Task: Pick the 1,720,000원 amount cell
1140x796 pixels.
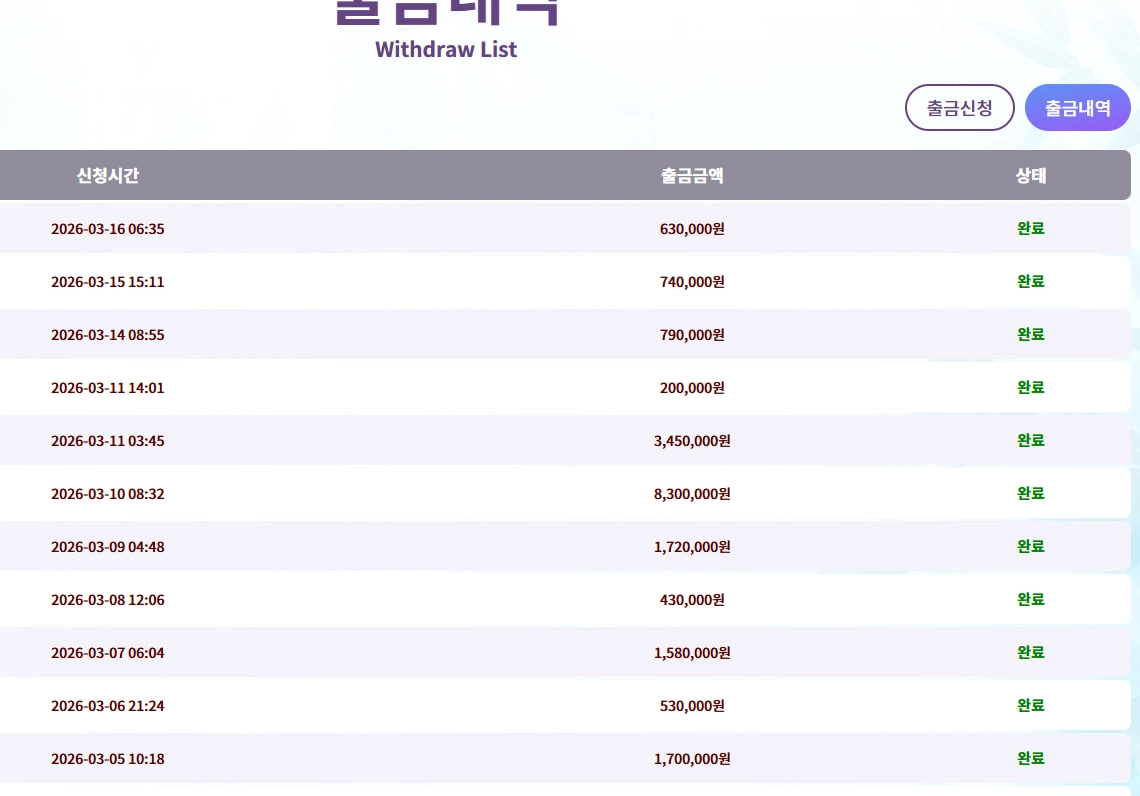Action: 692,547
